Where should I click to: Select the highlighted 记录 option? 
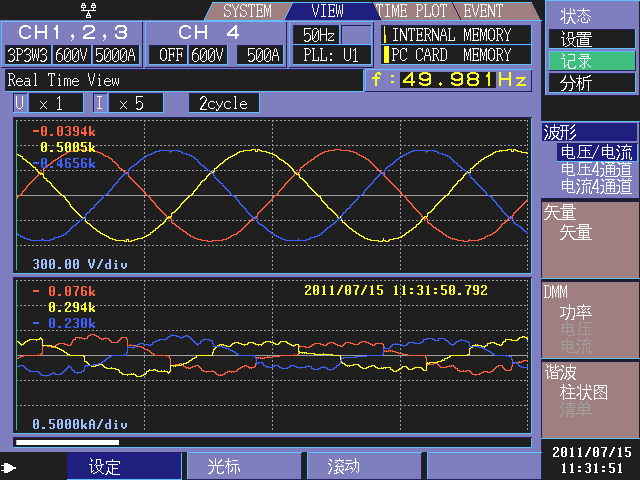(x=592, y=61)
